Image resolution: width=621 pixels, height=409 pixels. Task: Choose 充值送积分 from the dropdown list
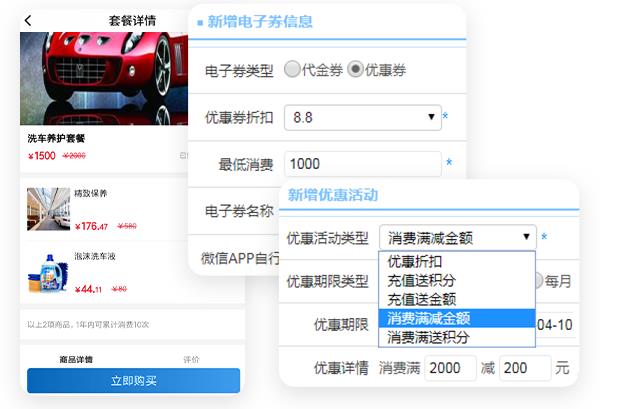(x=457, y=280)
